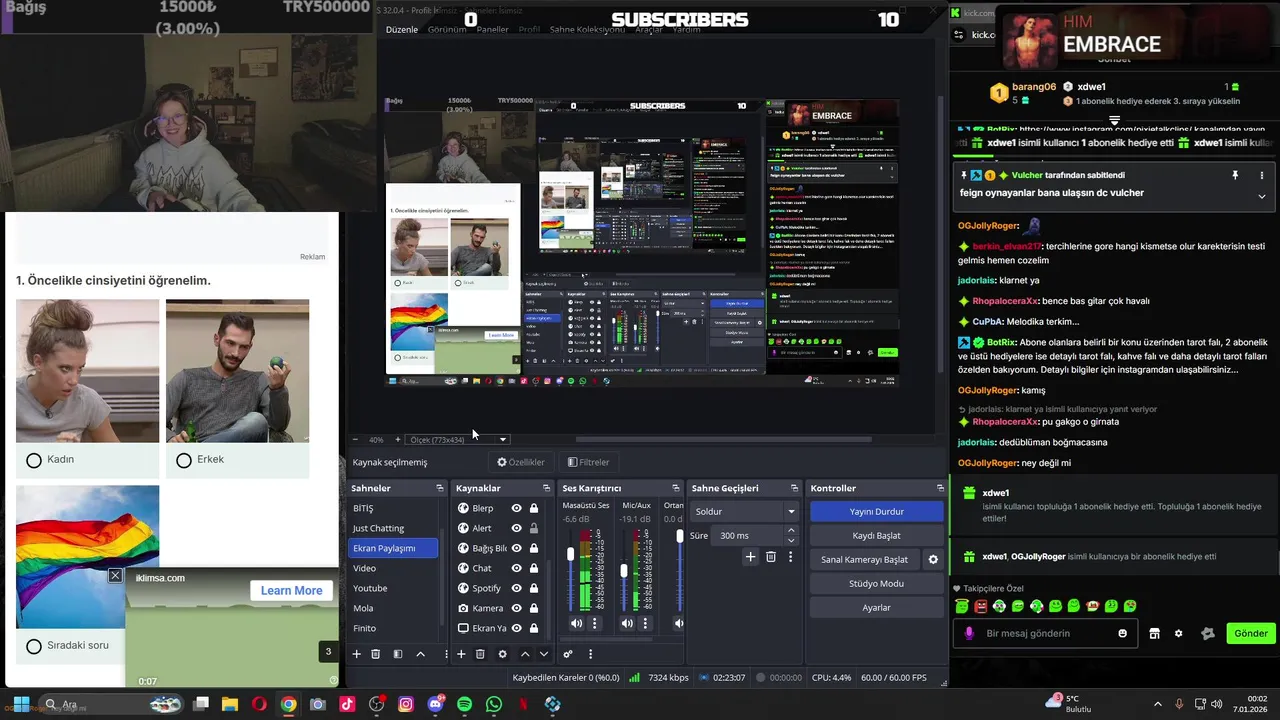Delete the selected scene with trash icon
The height and width of the screenshot is (720, 1280).
pyautogui.click(x=376, y=654)
